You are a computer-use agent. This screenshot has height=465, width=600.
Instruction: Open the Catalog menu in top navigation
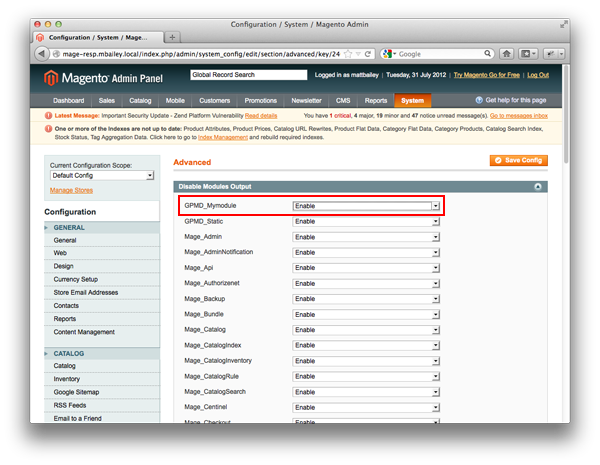(140, 100)
